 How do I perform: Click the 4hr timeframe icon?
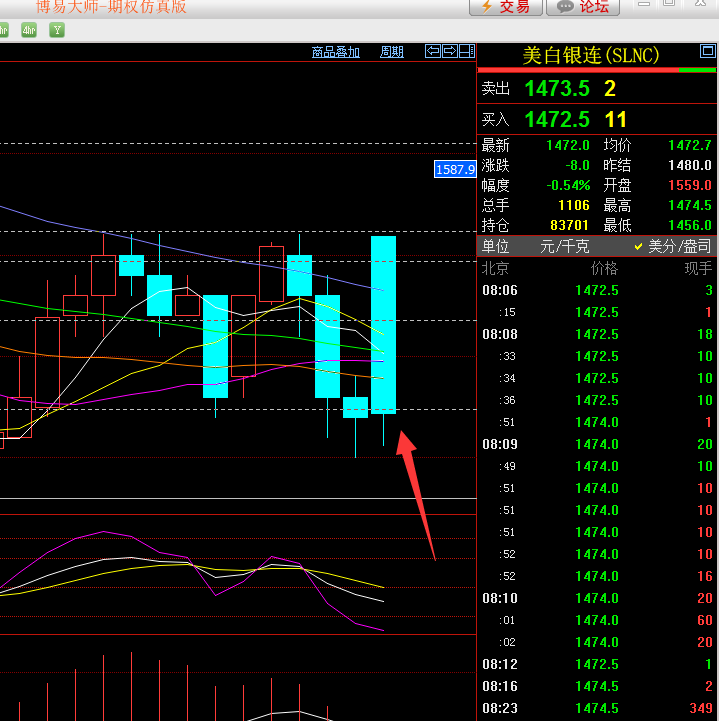tap(29, 30)
